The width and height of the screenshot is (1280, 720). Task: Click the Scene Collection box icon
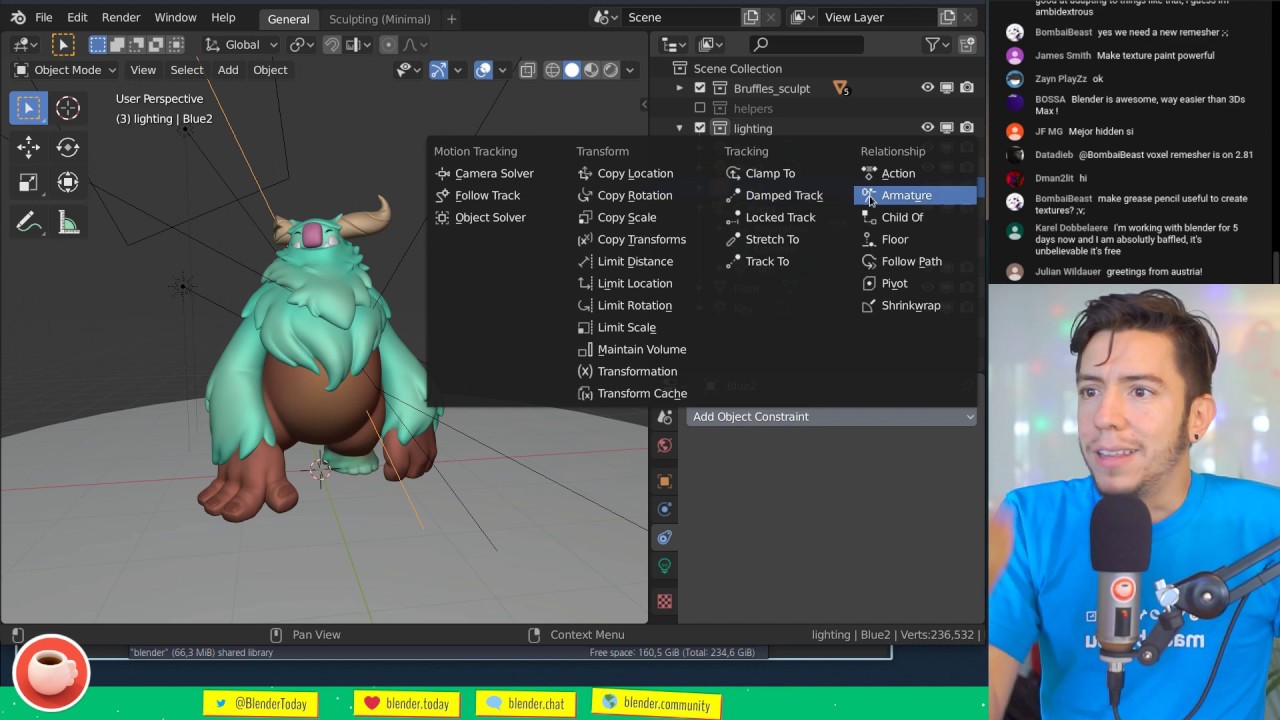point(680,68)
